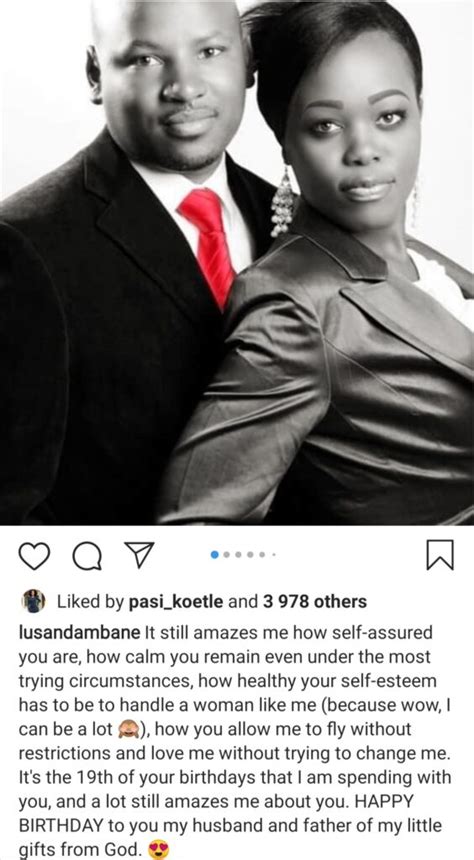Jump to fifth carousel dot

click(x=262, y=555)
